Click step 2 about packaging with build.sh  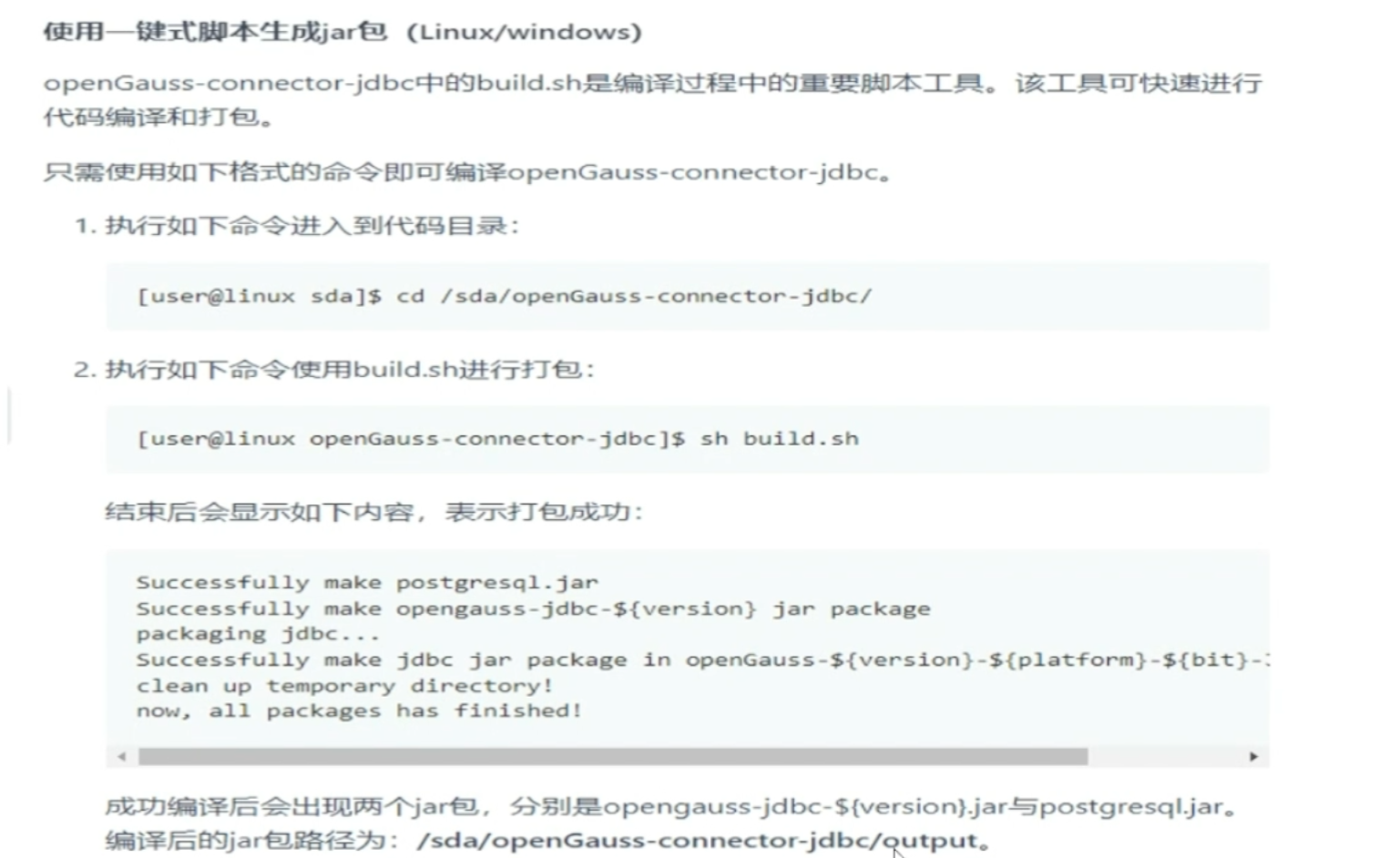(335, 370)
